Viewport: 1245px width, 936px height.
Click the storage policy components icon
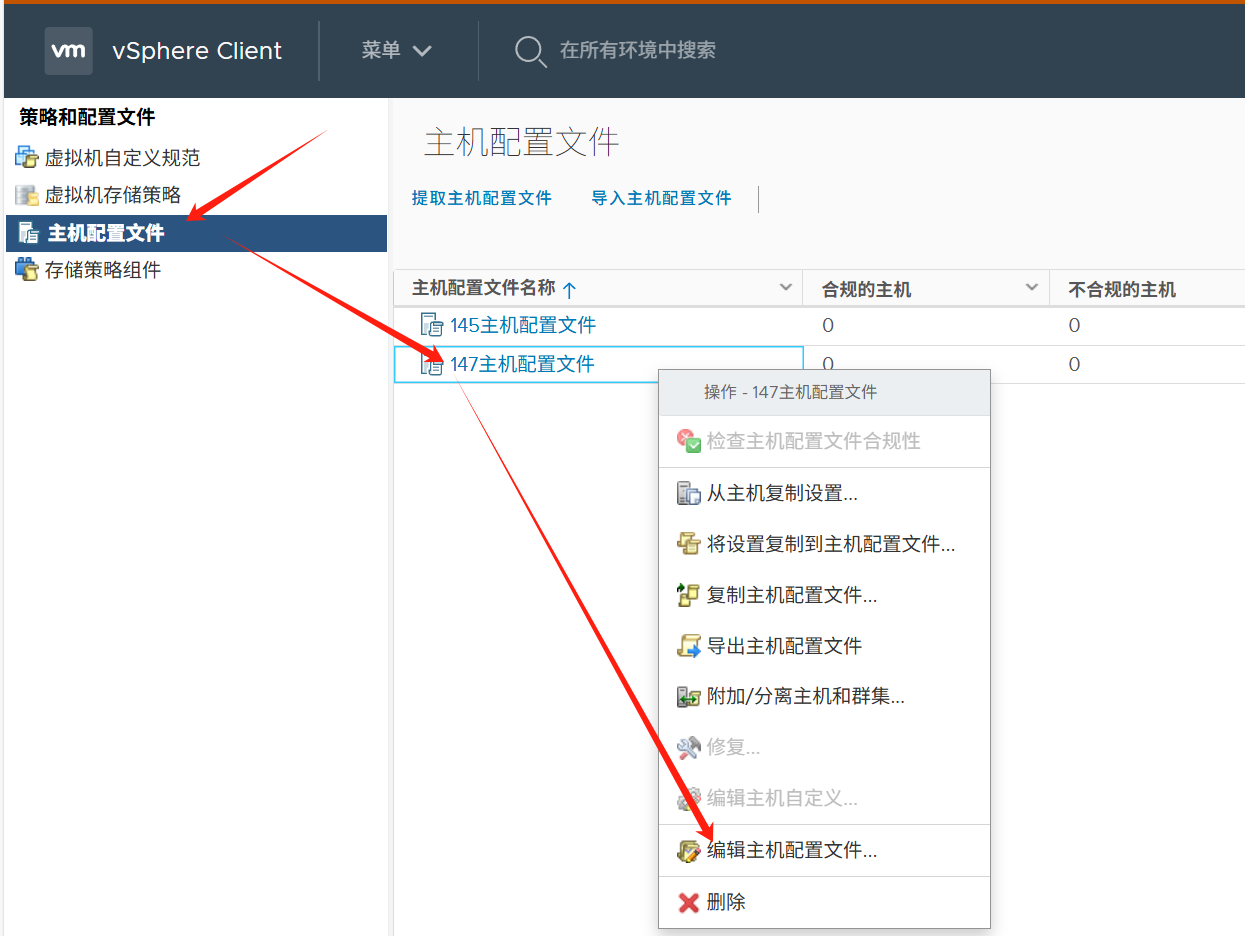[x=27, y=269]
